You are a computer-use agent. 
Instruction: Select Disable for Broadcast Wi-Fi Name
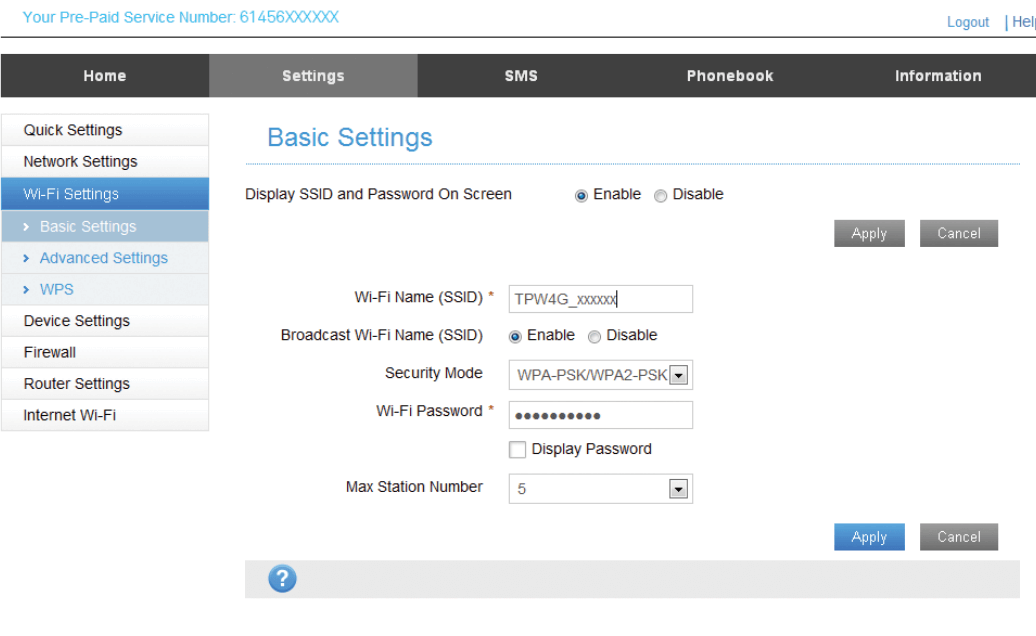[x=594, y=337]
